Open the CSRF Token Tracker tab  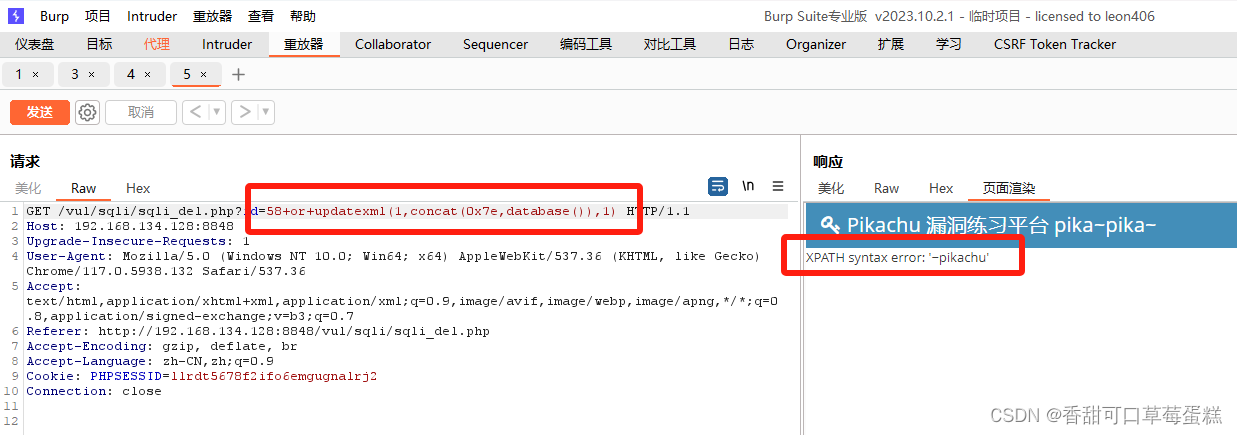tap(1055, 44)
